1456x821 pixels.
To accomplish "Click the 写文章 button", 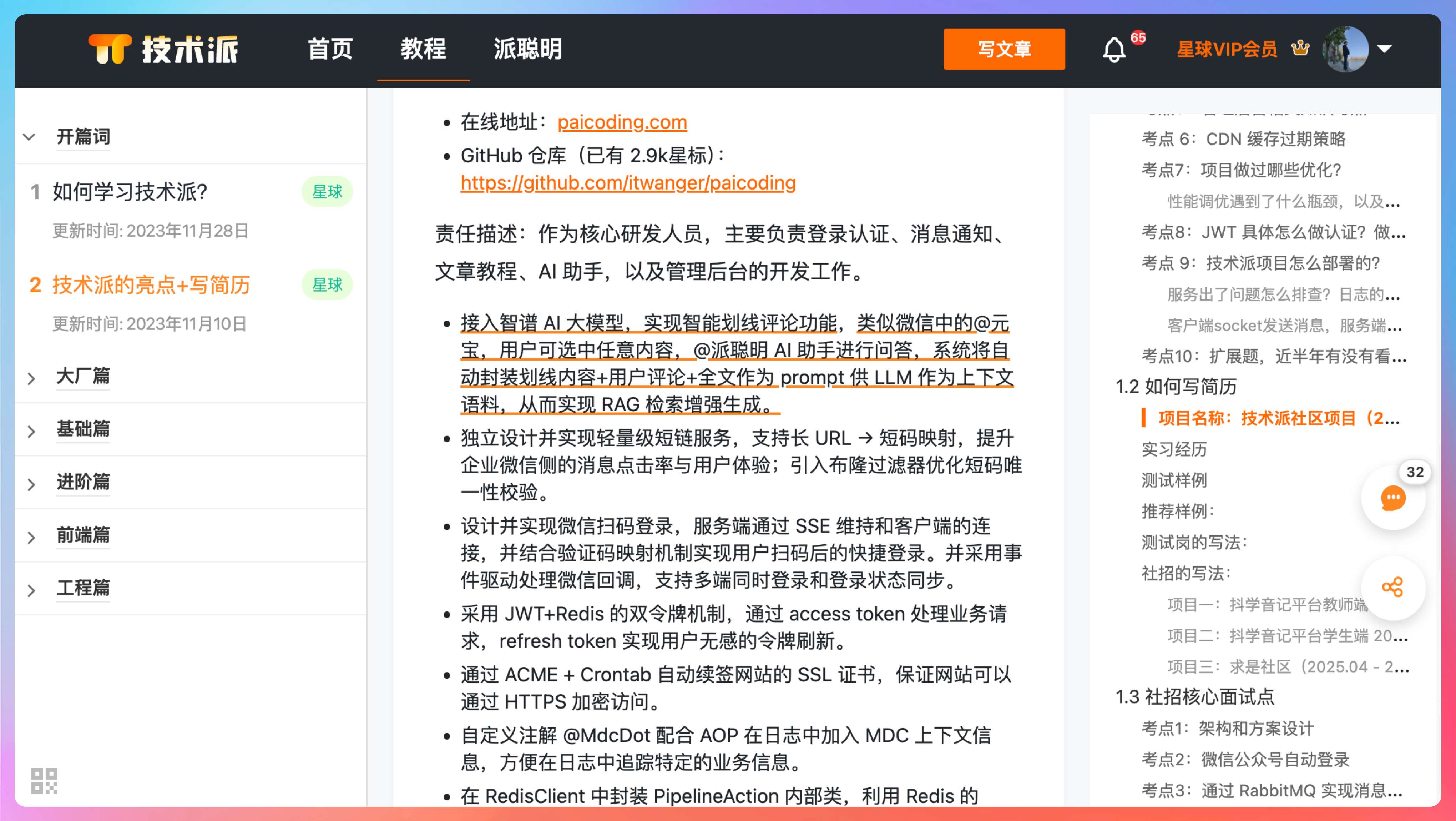I will (1004, 49).
